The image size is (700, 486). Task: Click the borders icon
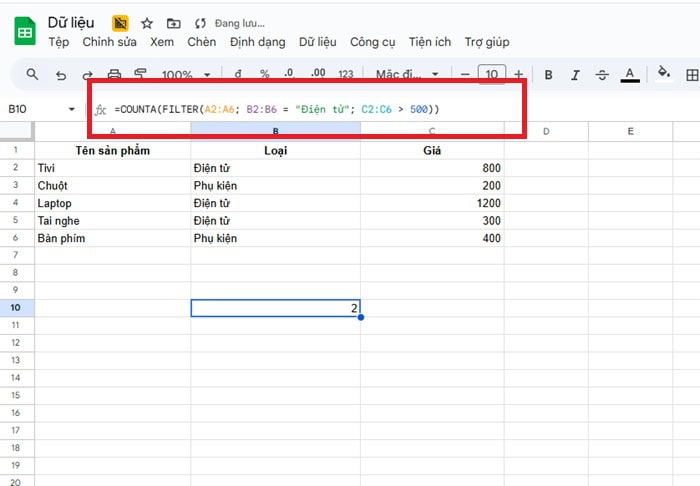(692, 75)
